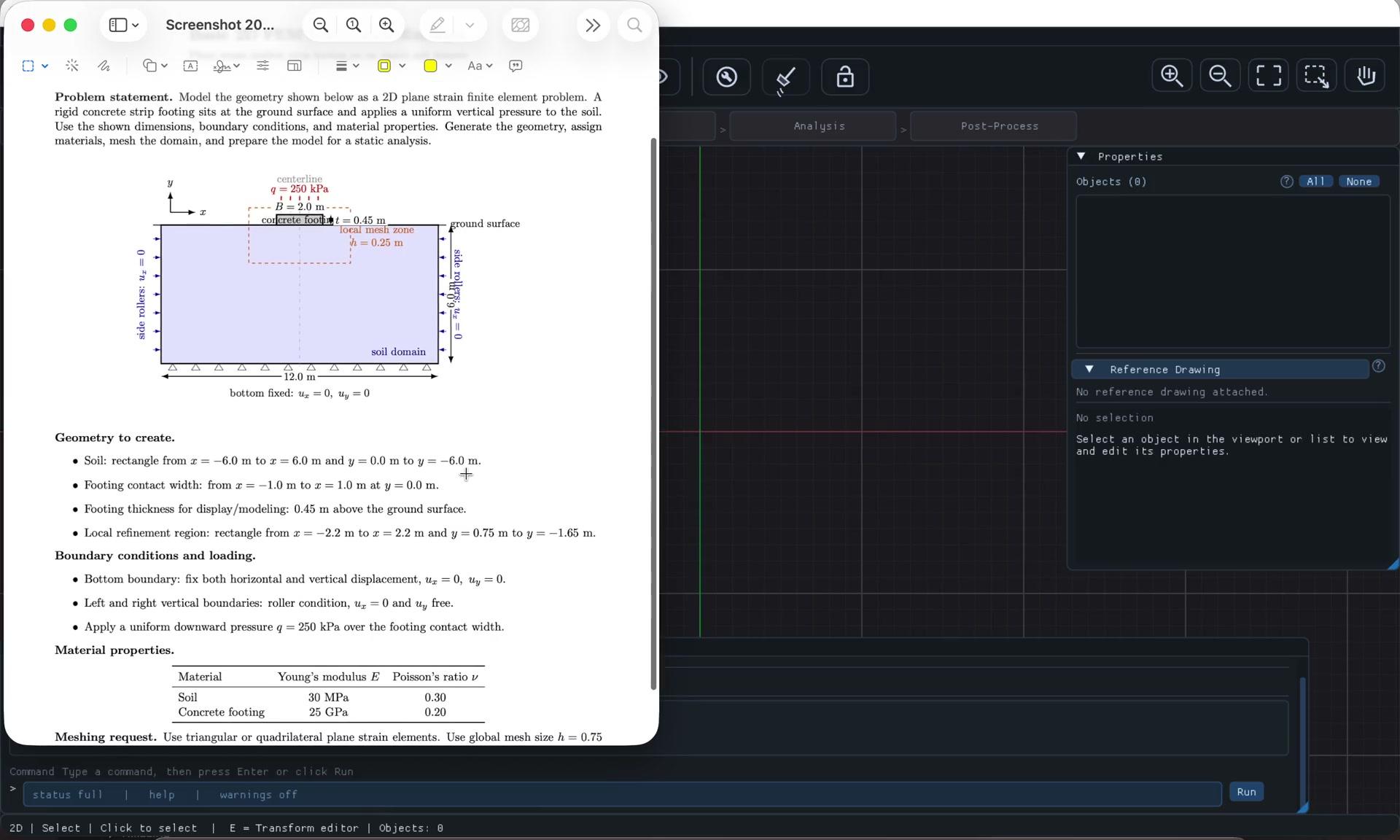Image resolution: width=1400 pixels, height=840 pixels.
Task: Reset to actual size in Preview
Action: coord(354,26)
